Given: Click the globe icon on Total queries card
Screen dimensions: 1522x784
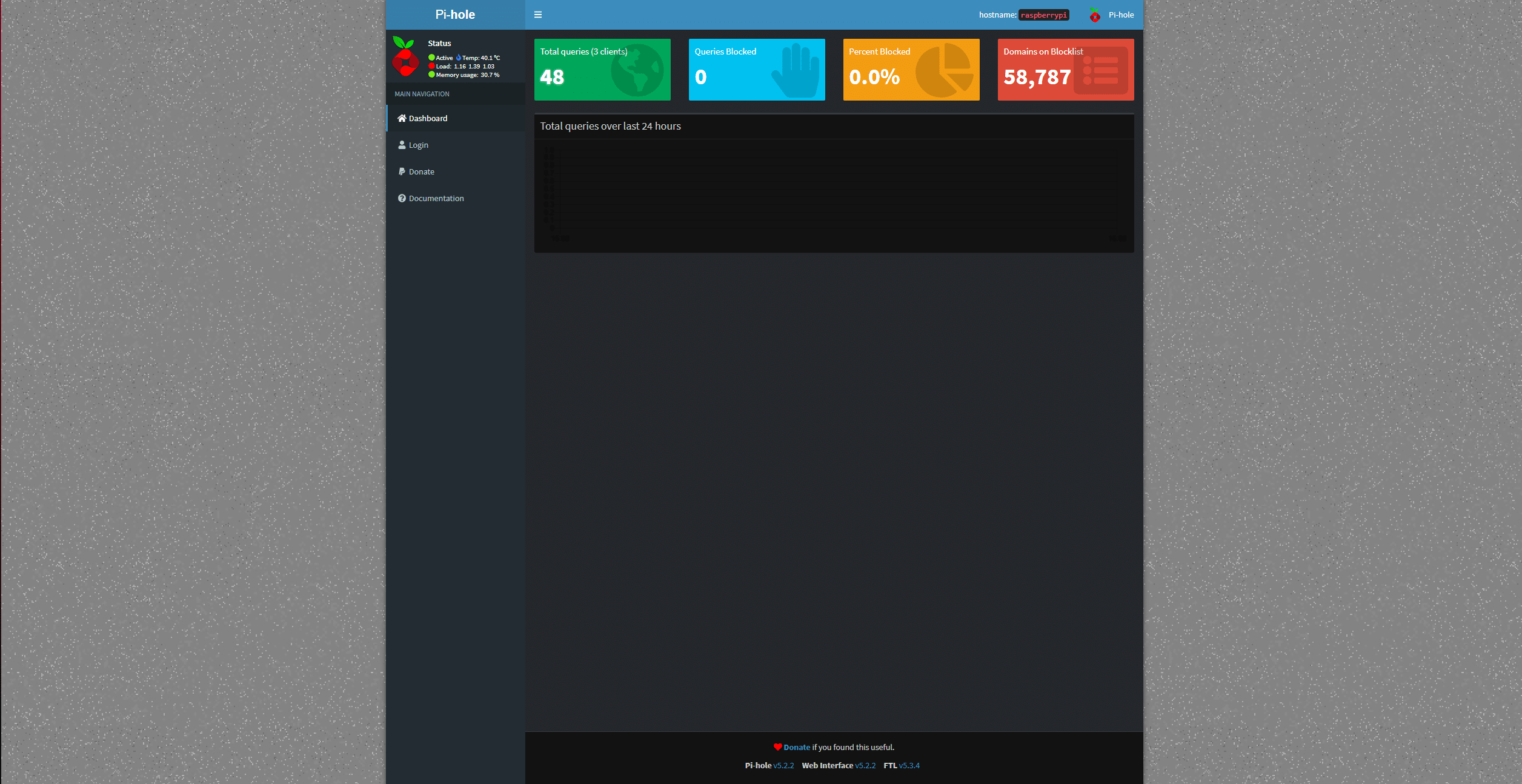Looking at the screenshot, I should coord(636,70).
